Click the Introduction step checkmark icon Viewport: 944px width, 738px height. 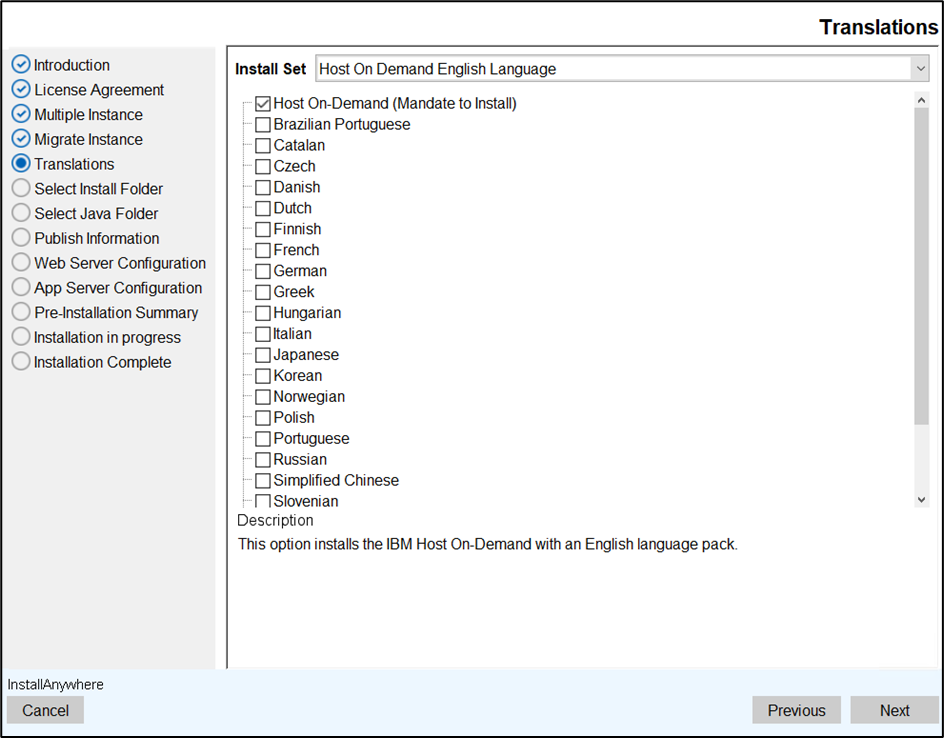(x=21, y=65)
